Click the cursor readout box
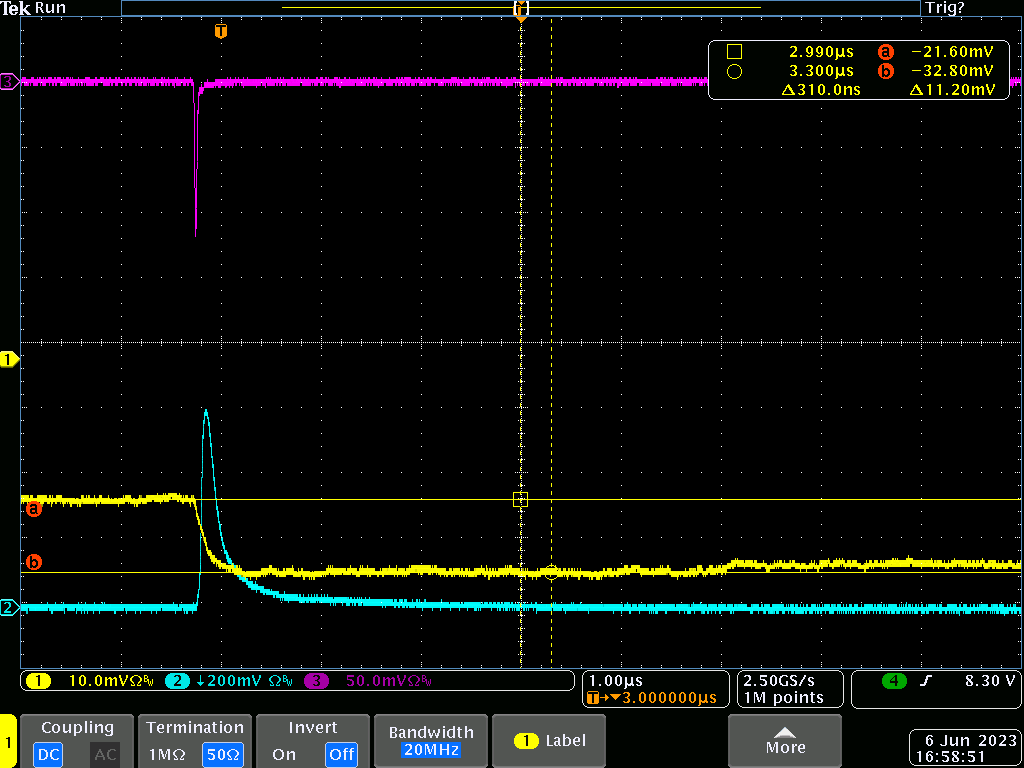 pos(861,70)
